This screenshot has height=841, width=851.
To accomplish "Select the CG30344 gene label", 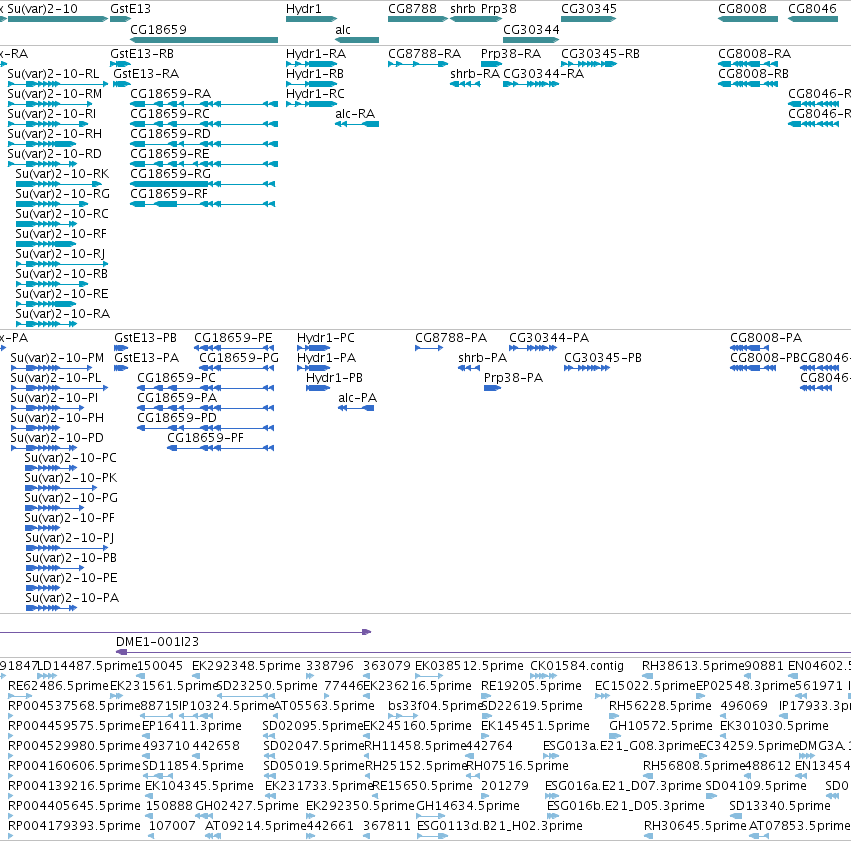I will click(x=531, y=30).
